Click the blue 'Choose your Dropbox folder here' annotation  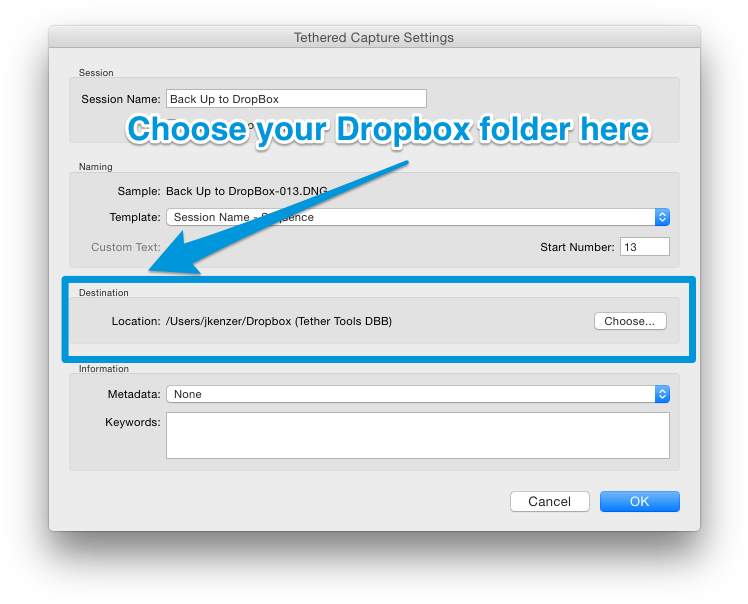(388, 130)
